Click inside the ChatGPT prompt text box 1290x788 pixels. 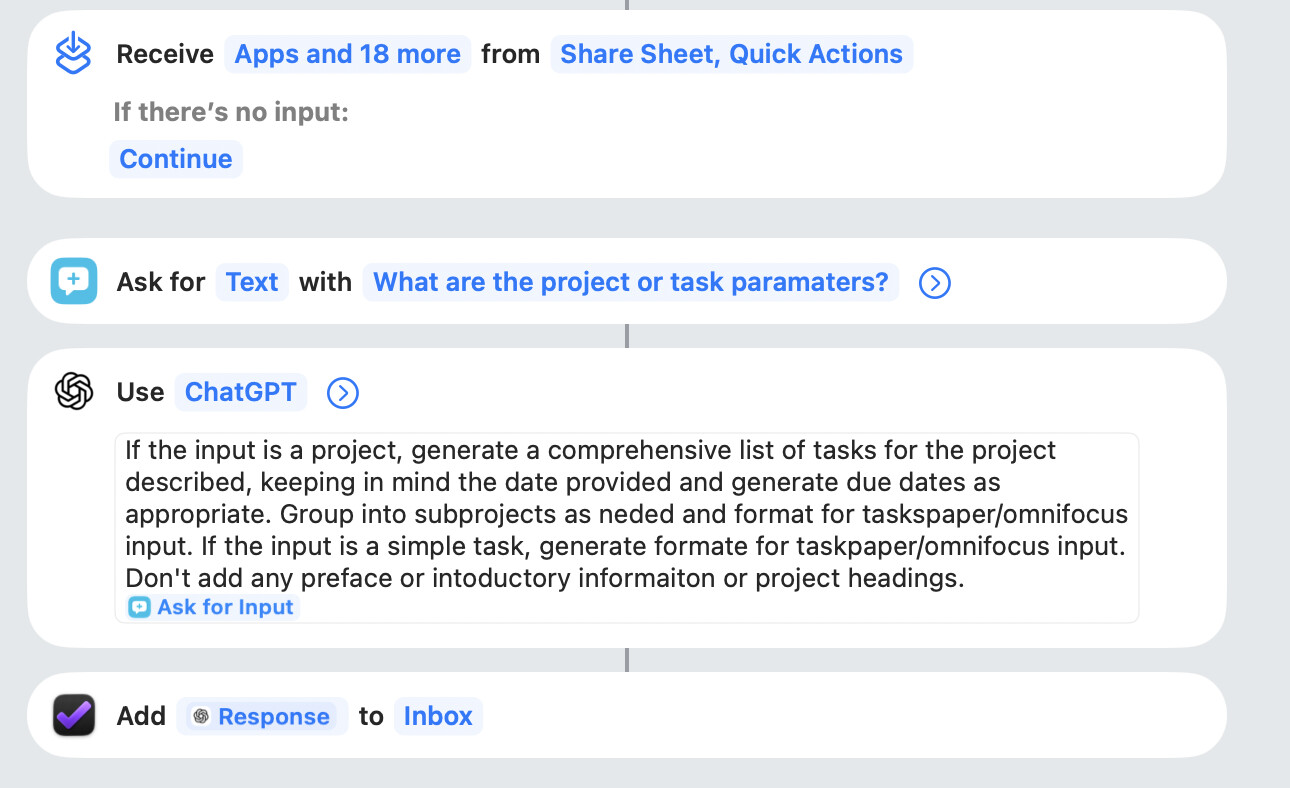tap(626, 514)
